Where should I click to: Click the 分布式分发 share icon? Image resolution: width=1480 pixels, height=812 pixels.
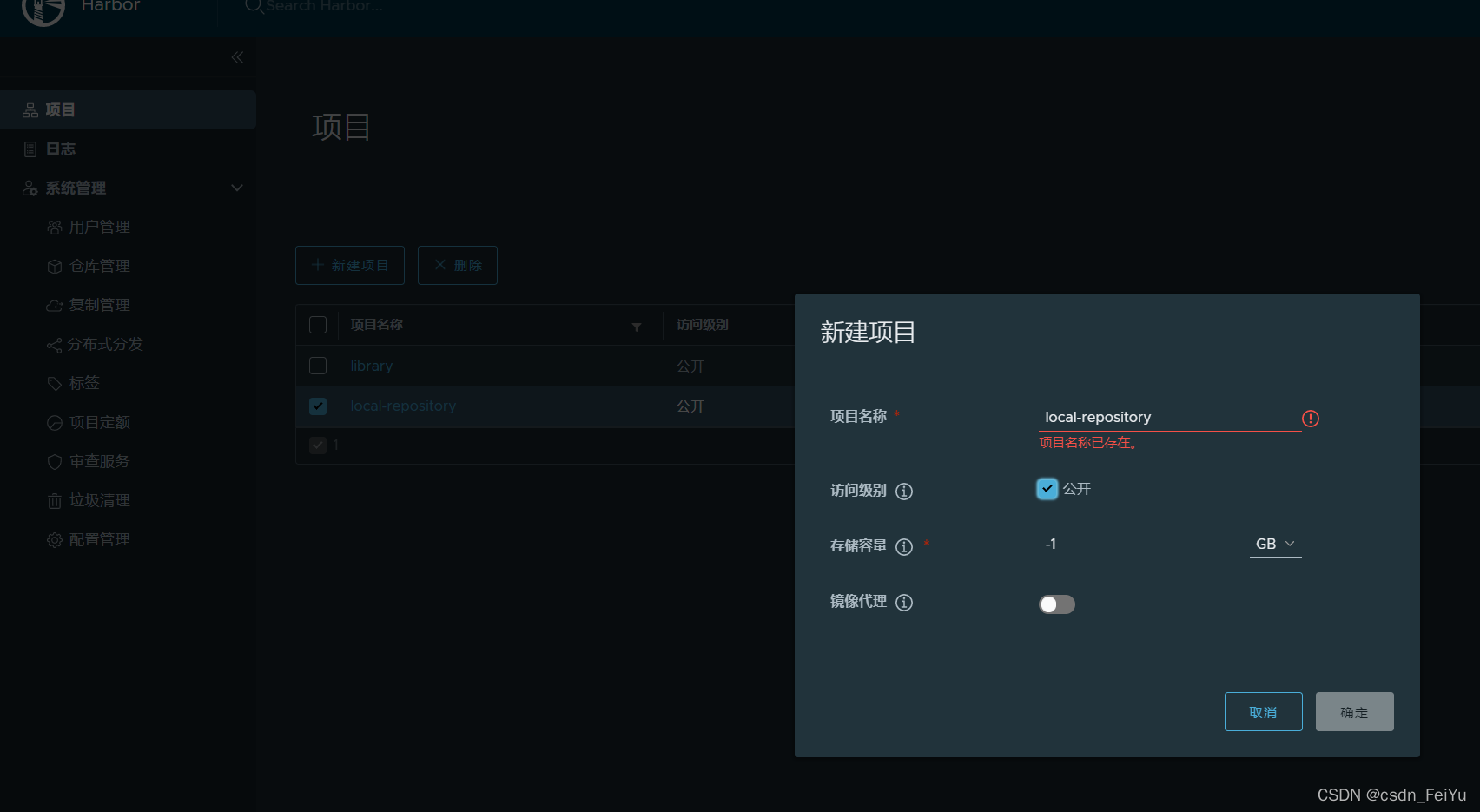pos(54,345)
